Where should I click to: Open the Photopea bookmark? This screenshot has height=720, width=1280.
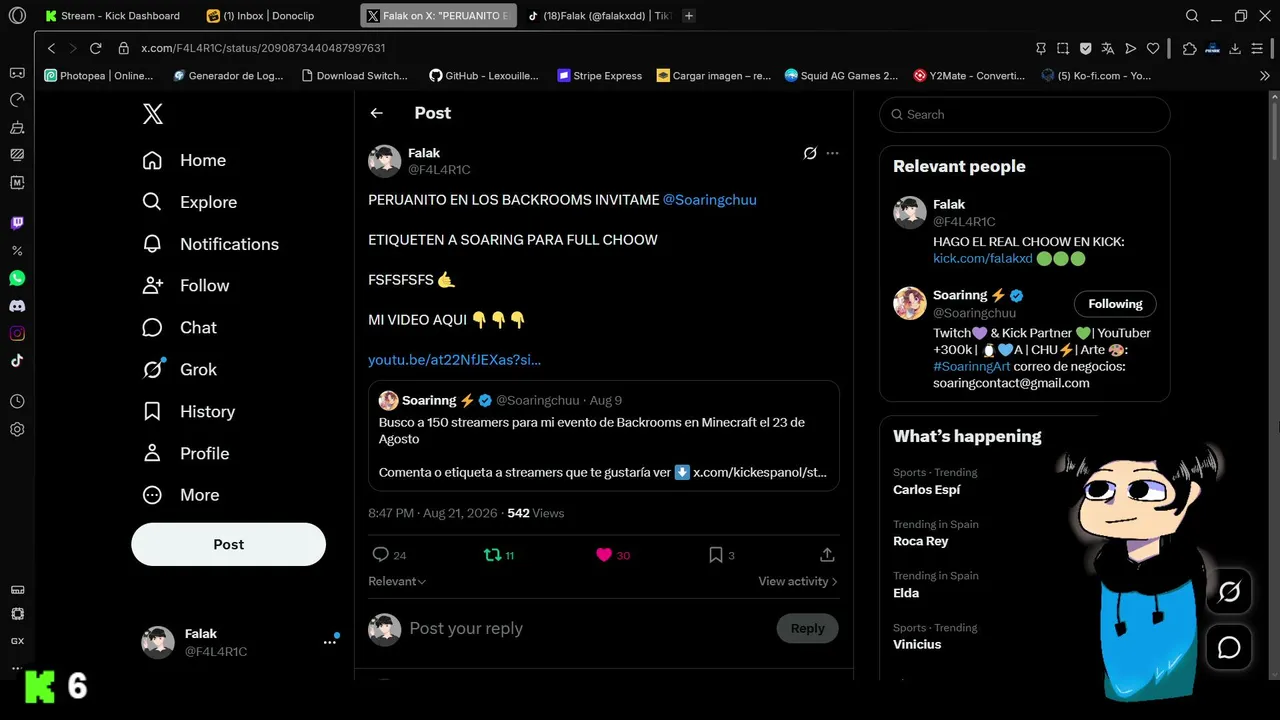pos(99,75)
